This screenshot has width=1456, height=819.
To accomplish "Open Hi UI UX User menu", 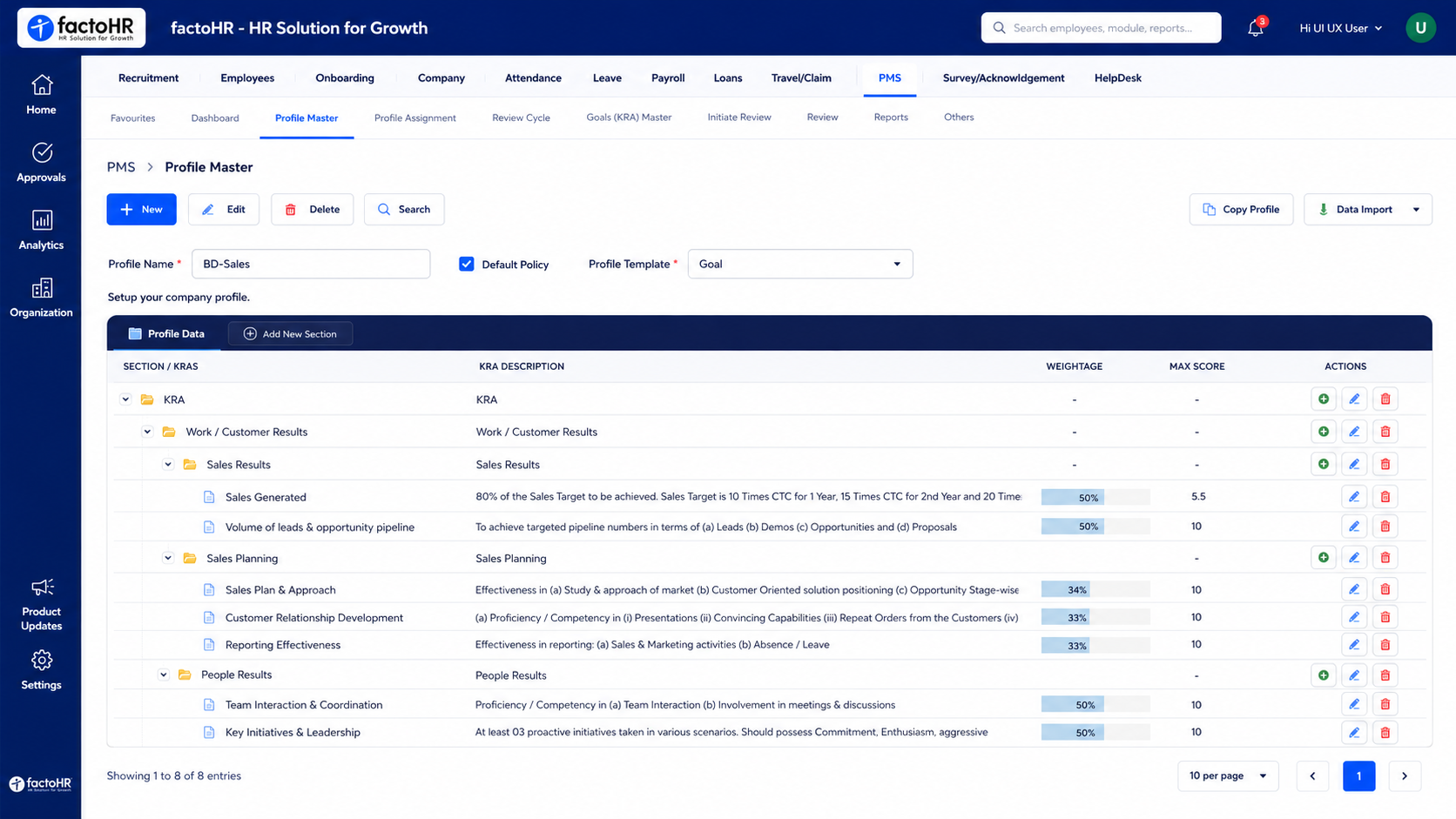I will (x=1340, y=28).
